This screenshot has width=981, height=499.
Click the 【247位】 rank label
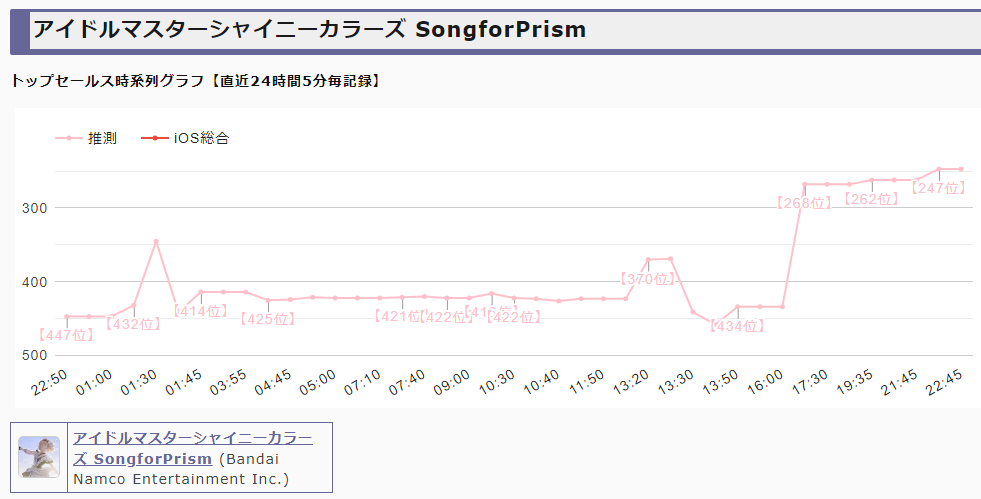(x=938, y=188)
